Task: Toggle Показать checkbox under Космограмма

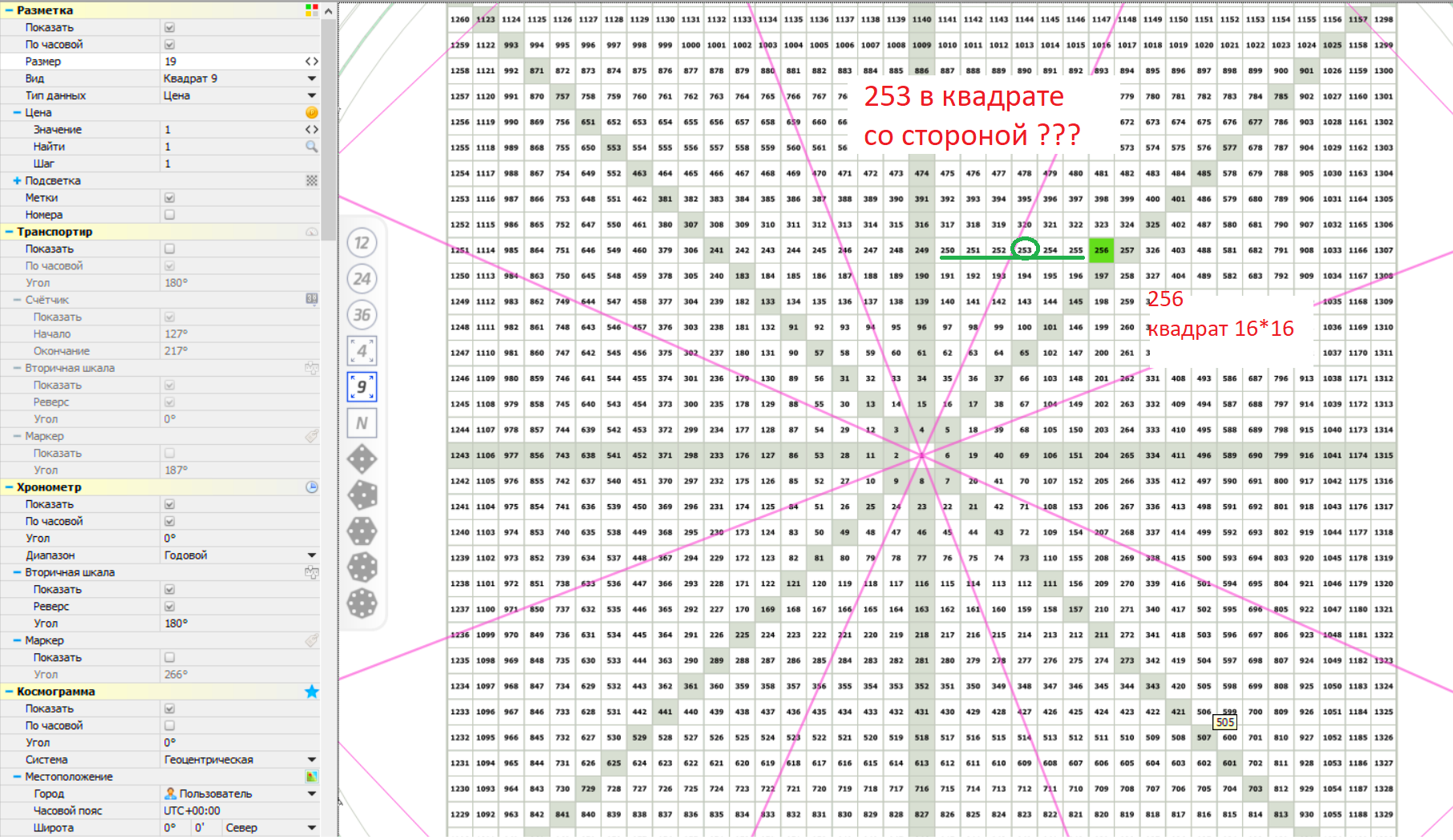Action: pos(169,709)
